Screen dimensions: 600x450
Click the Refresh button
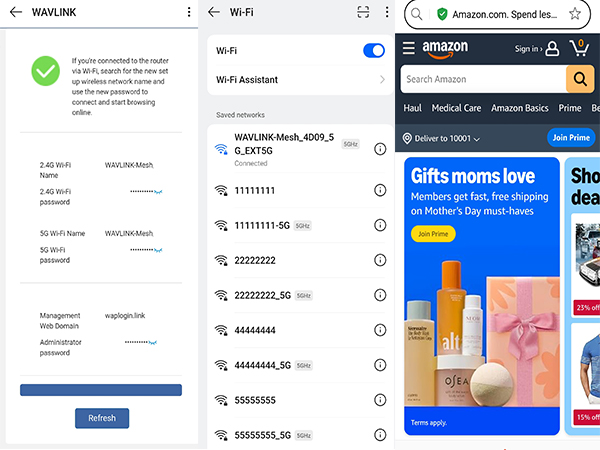(x=102, y=418)
